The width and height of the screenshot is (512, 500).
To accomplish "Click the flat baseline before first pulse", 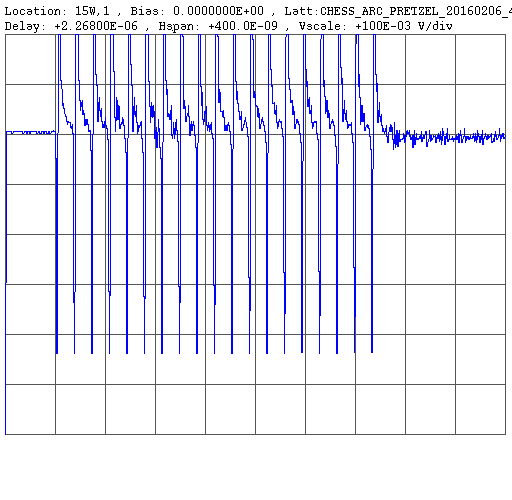I will coord(30,132).
